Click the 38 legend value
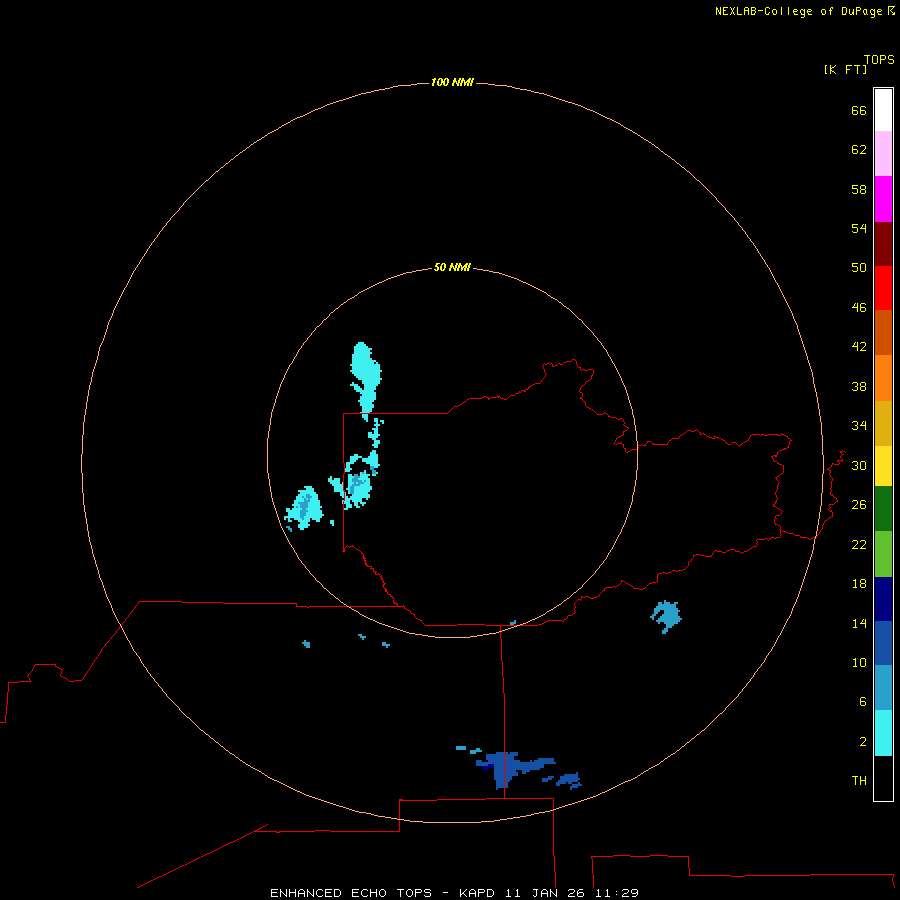This screenshot has height=900, width=900. [x=859, y=386]
